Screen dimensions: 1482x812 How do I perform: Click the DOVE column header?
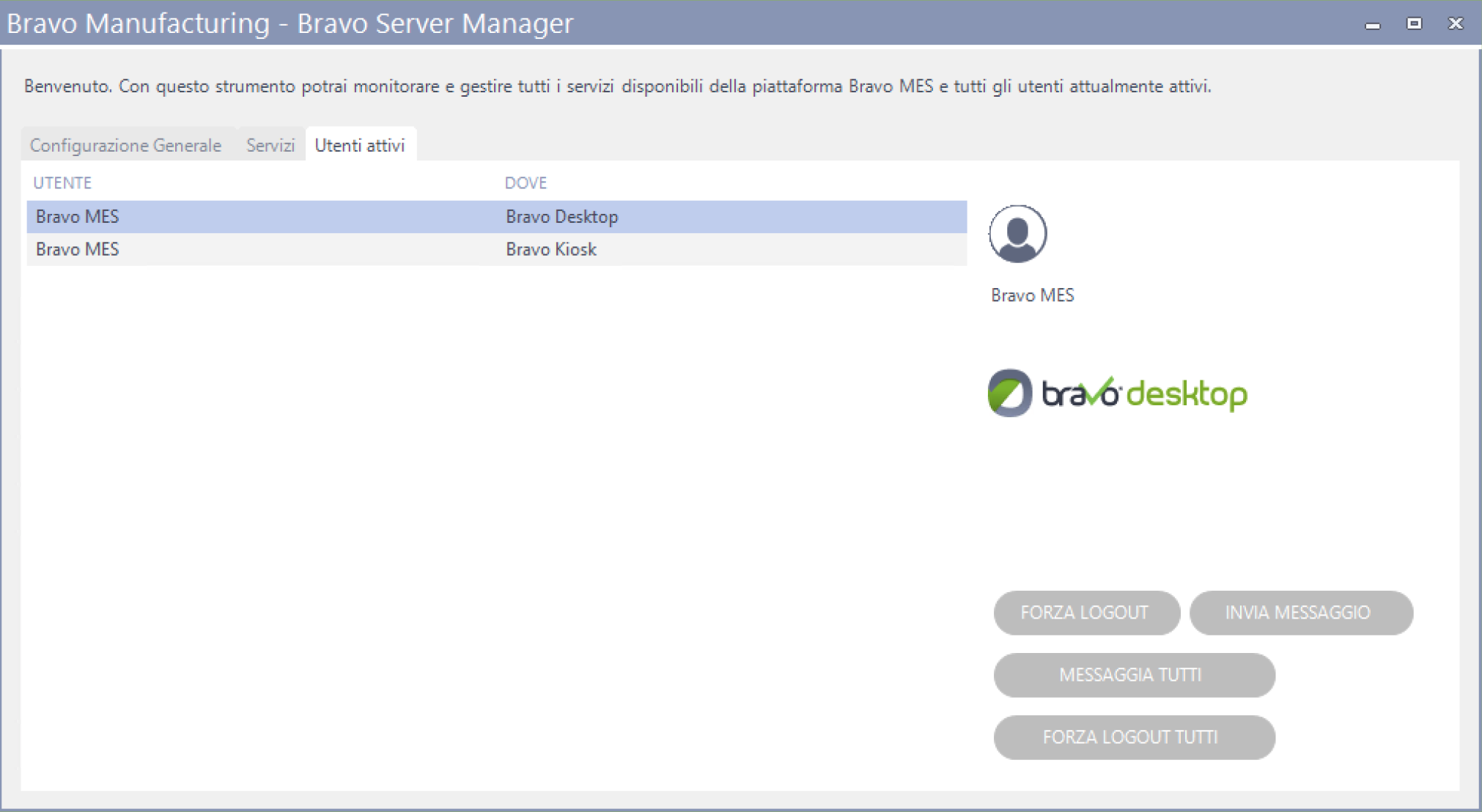526,182
